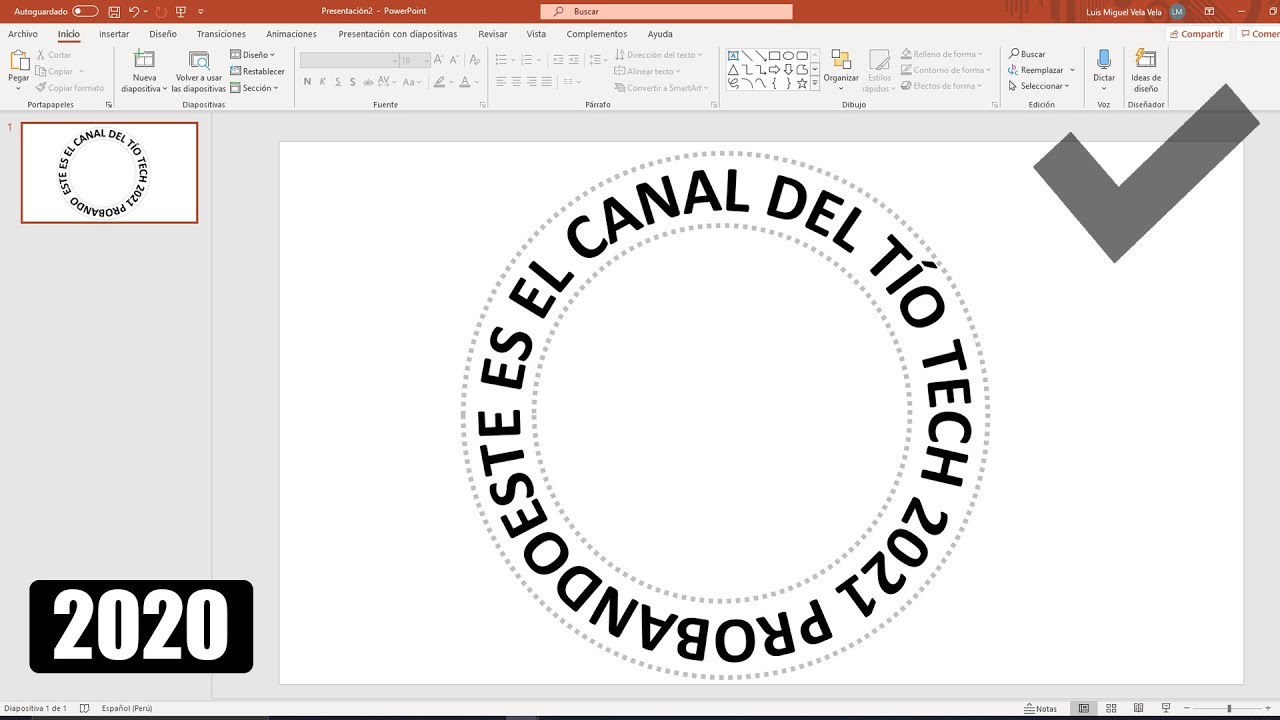Click Restablecer slide button

tap(257, 71)
